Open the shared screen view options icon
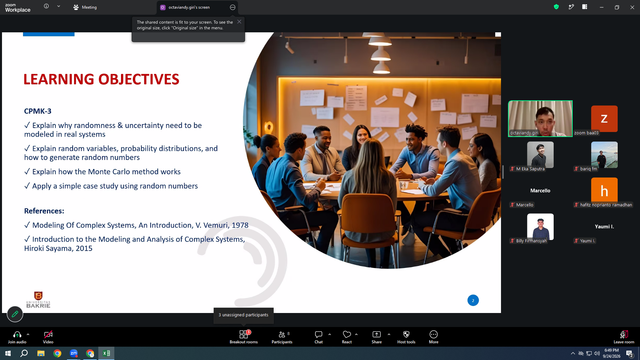 tap(233, 7)
